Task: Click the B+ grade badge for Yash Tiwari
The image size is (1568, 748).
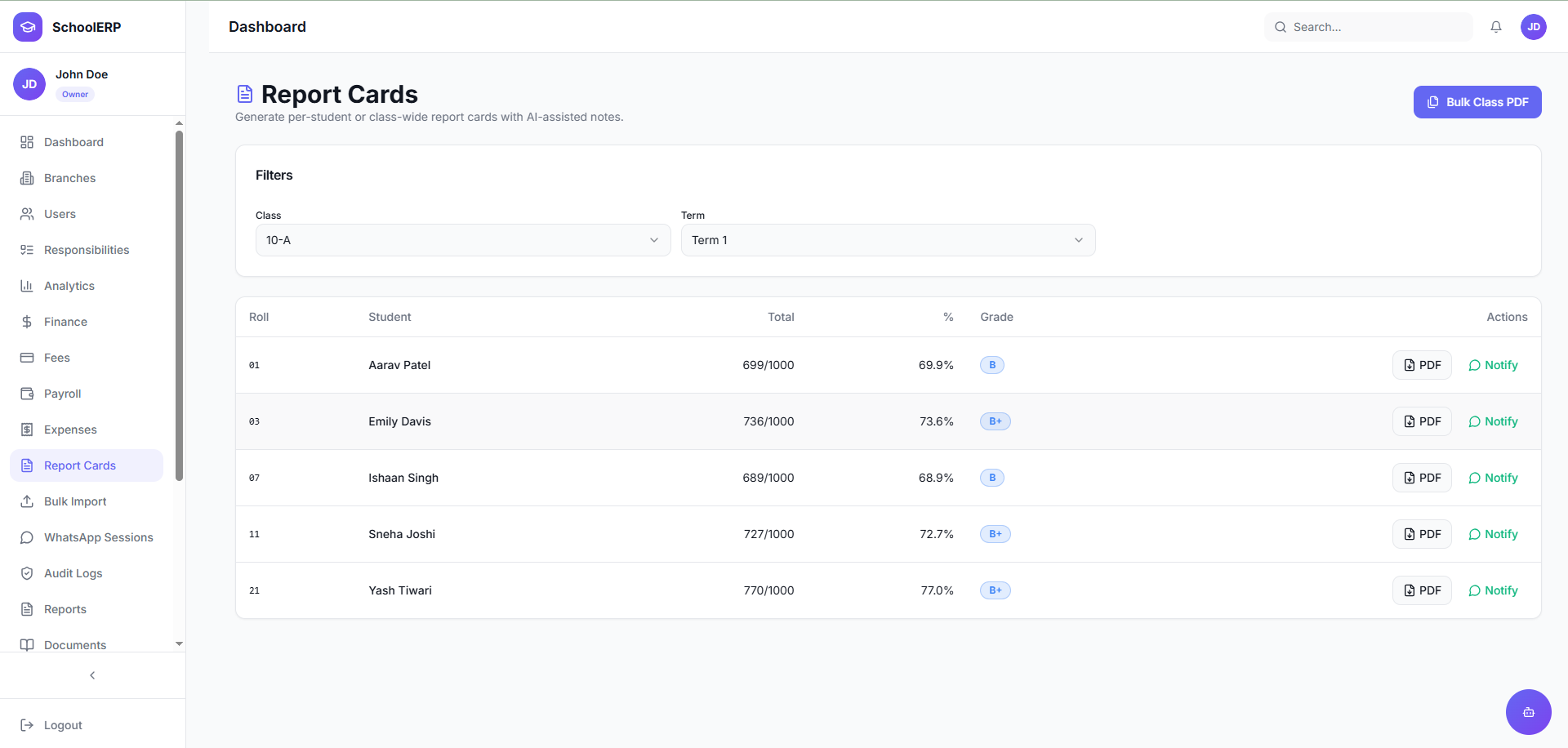Action: (996, 590)
